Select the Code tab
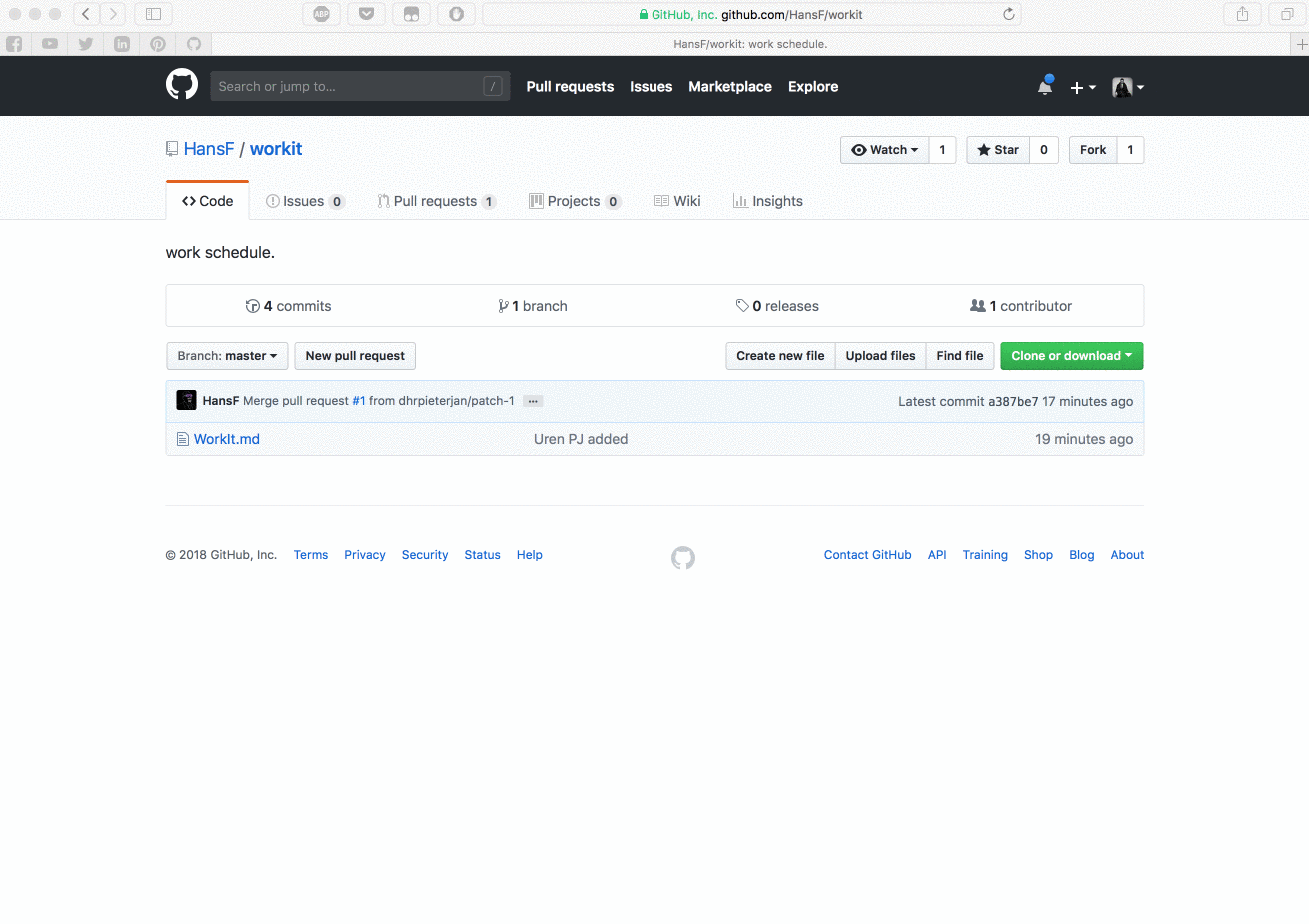 207,201
